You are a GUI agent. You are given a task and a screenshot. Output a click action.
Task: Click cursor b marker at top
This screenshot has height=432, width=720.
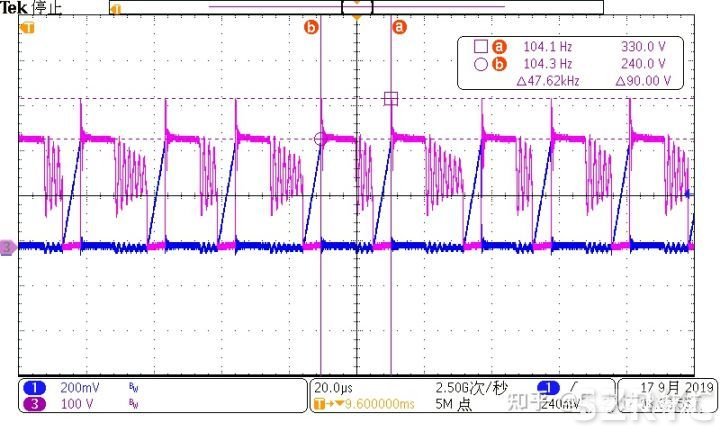click(x=310, y=28)
